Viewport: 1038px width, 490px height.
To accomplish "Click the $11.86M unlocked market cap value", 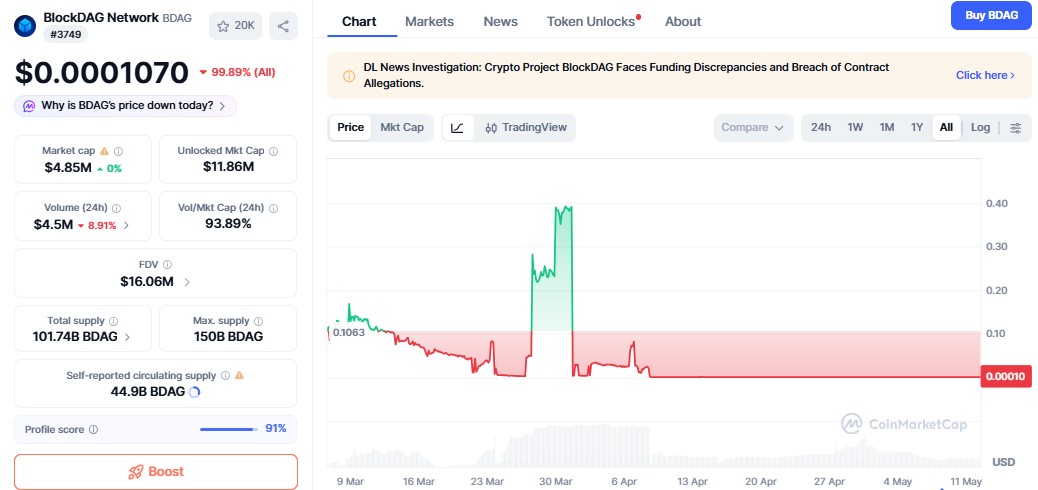I will point(228,166).
